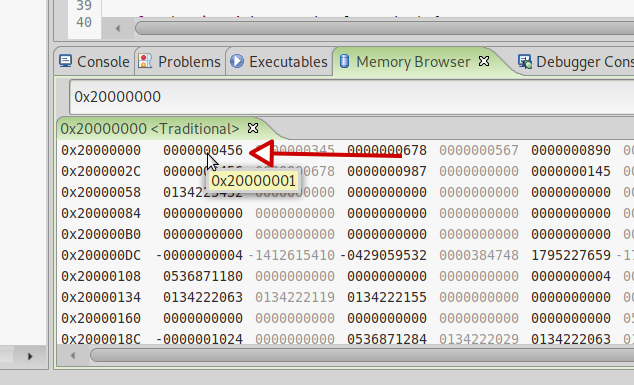Click memory cell 0536871180
Image resolution: width=634 pixels, height=385 pixels.
pyautogui.click(x=203, y=277)
